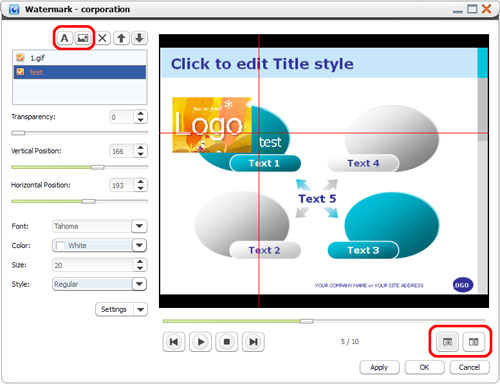500x384 pixels.
Task: Uncheck the test watermark checkbox
Action: coord(20,72)
